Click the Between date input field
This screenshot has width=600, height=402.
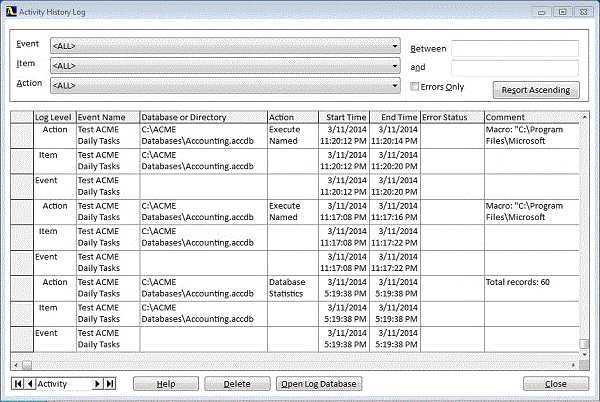pos(515,49)
